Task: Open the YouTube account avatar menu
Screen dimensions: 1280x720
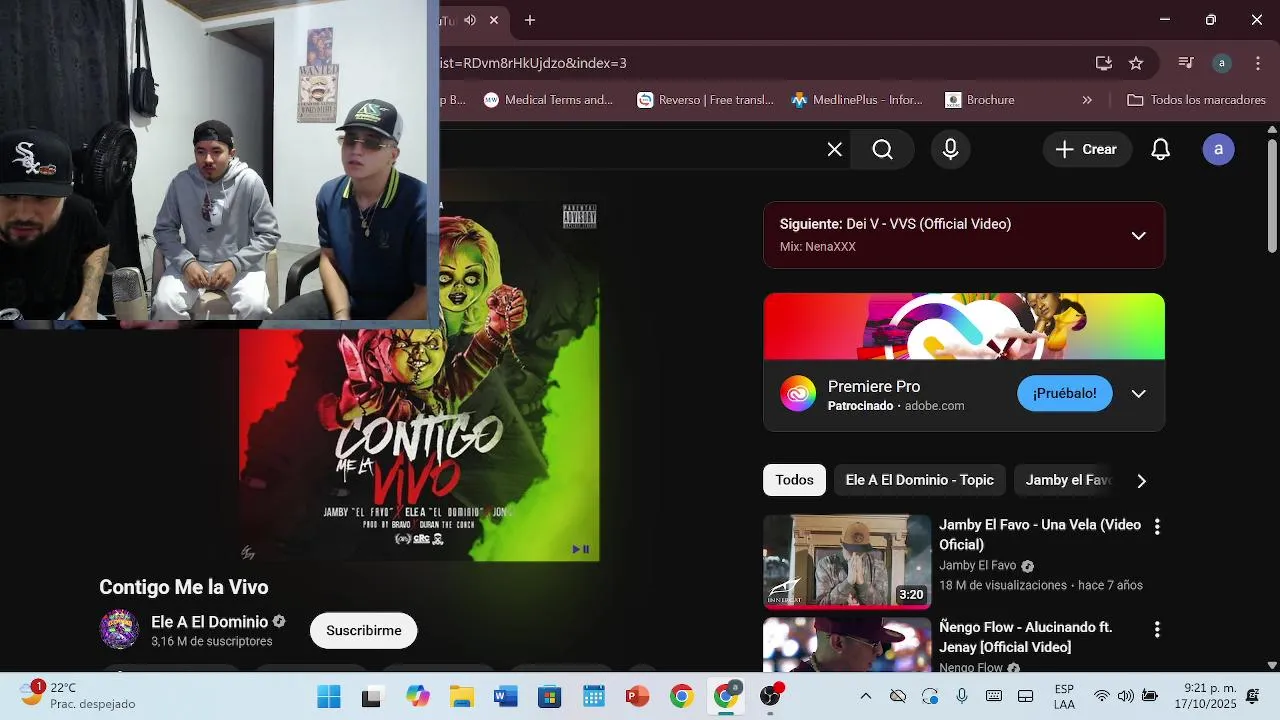Action: coord(1218,149)
